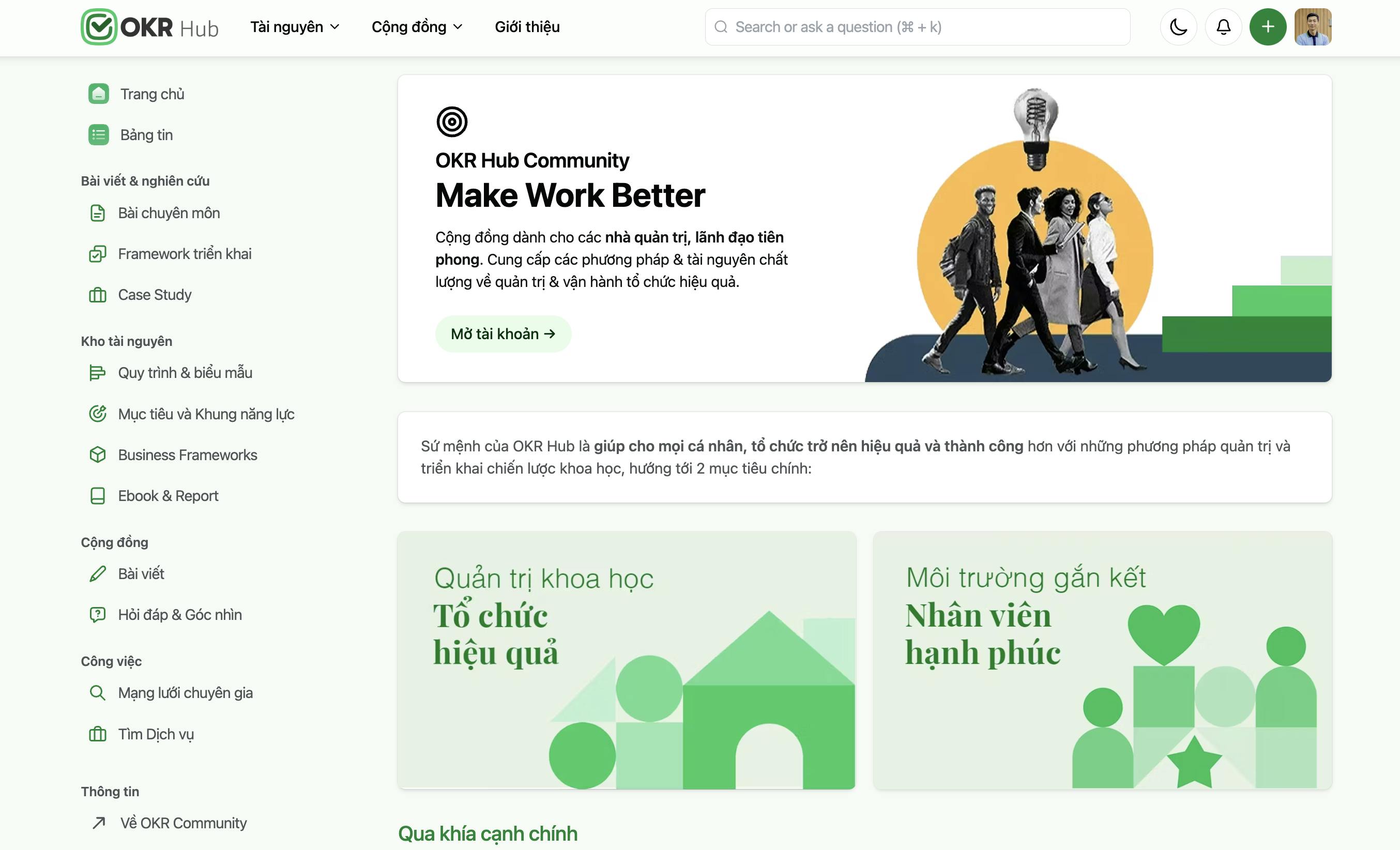Toggle dark mode with the moon icon

(x=1178, y=27)
